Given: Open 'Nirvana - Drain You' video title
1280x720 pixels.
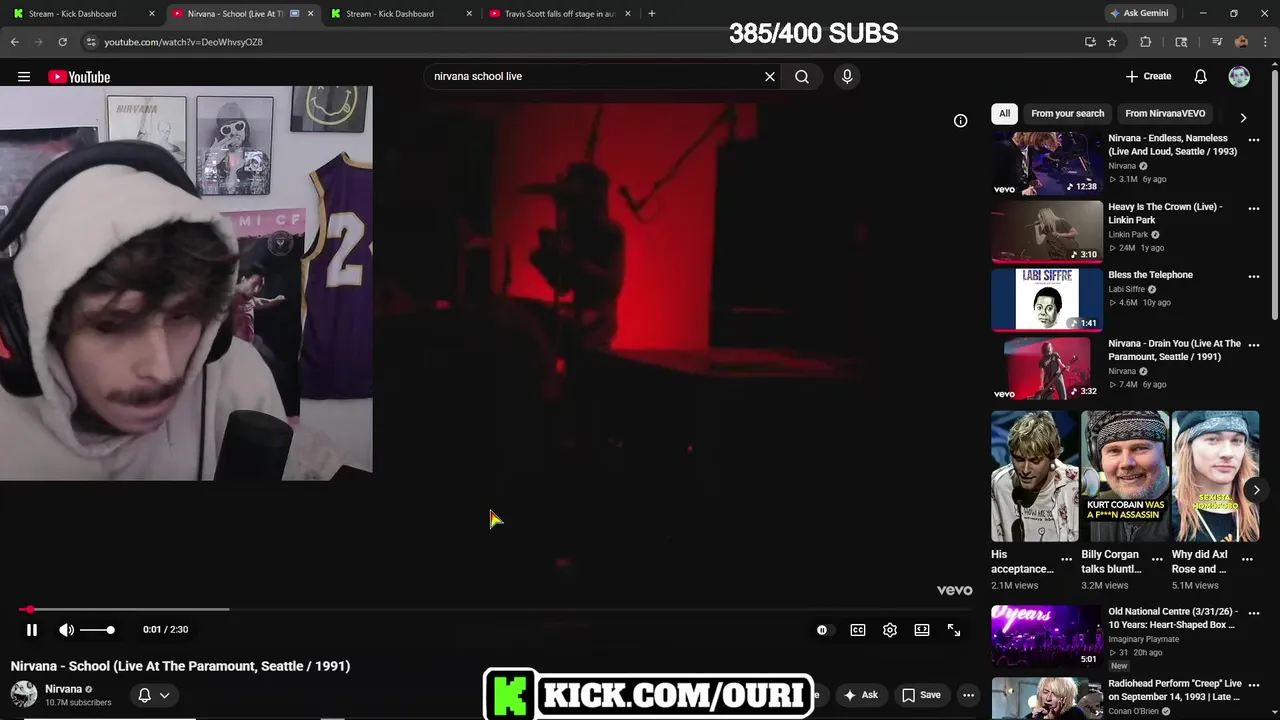Looking at the screenshot, I should coord(1174,350).
